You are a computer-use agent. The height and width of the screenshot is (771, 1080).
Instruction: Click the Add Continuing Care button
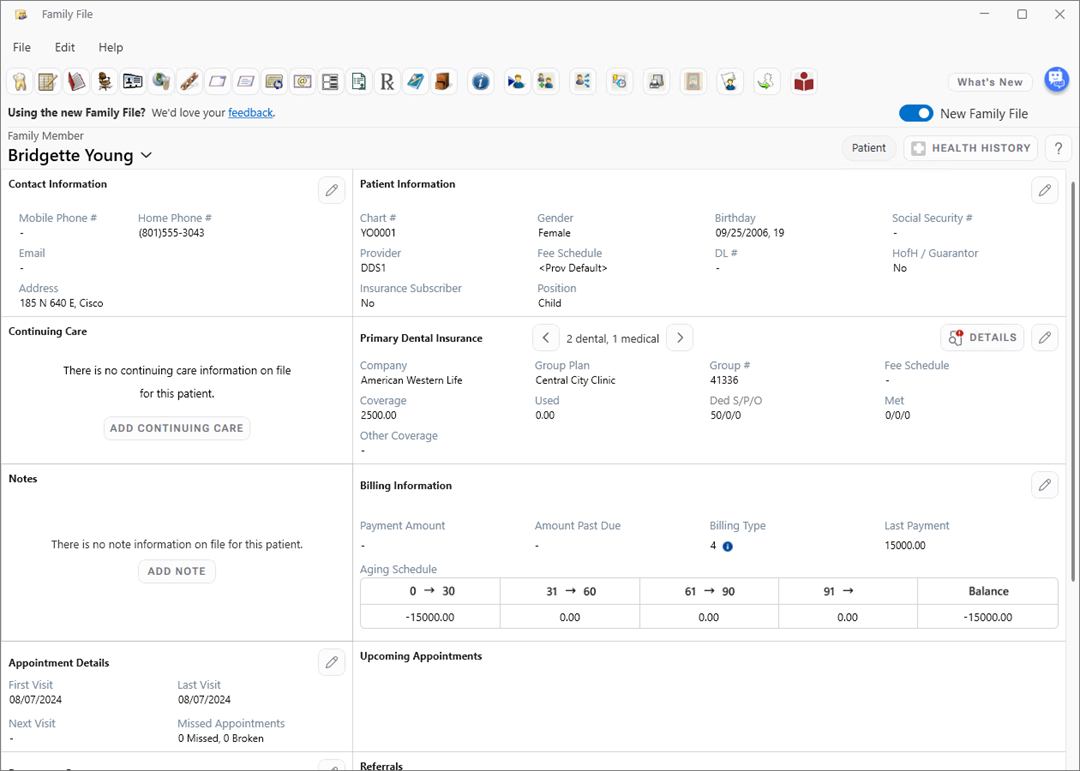pyautogui.click(x=177, y=428)
